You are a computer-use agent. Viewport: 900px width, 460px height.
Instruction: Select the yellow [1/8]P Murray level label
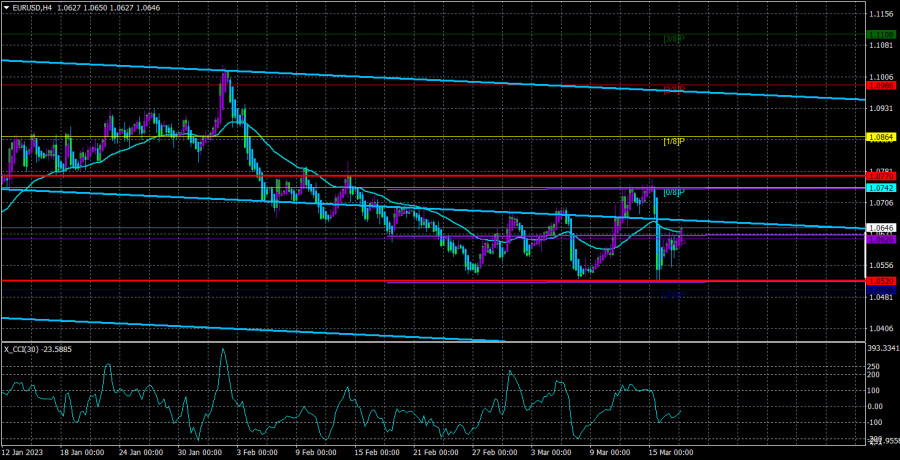674,142
